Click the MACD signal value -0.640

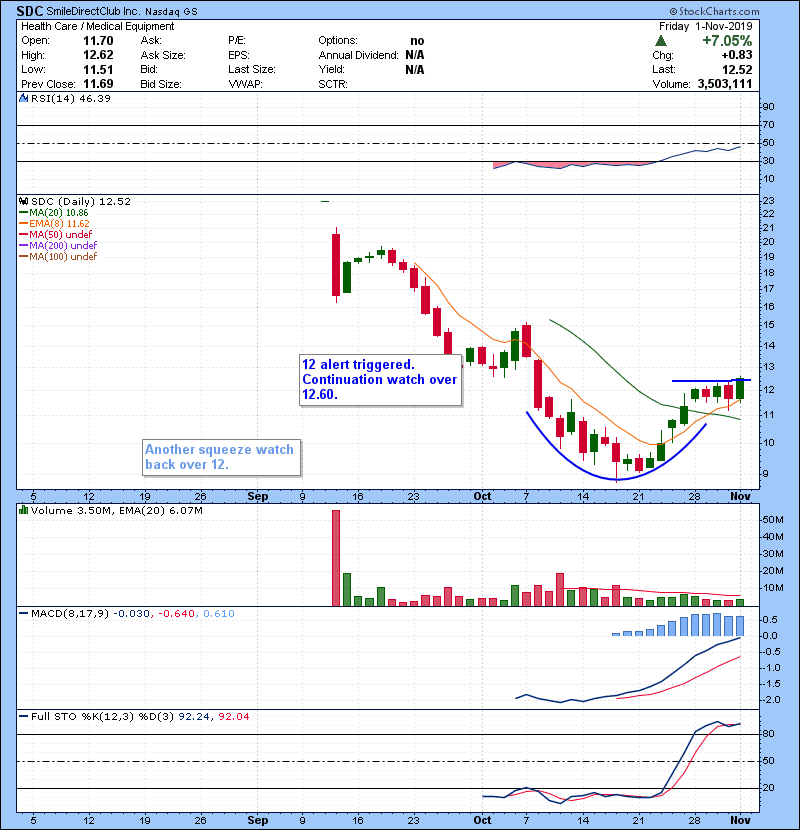click(x=176, y=614)
